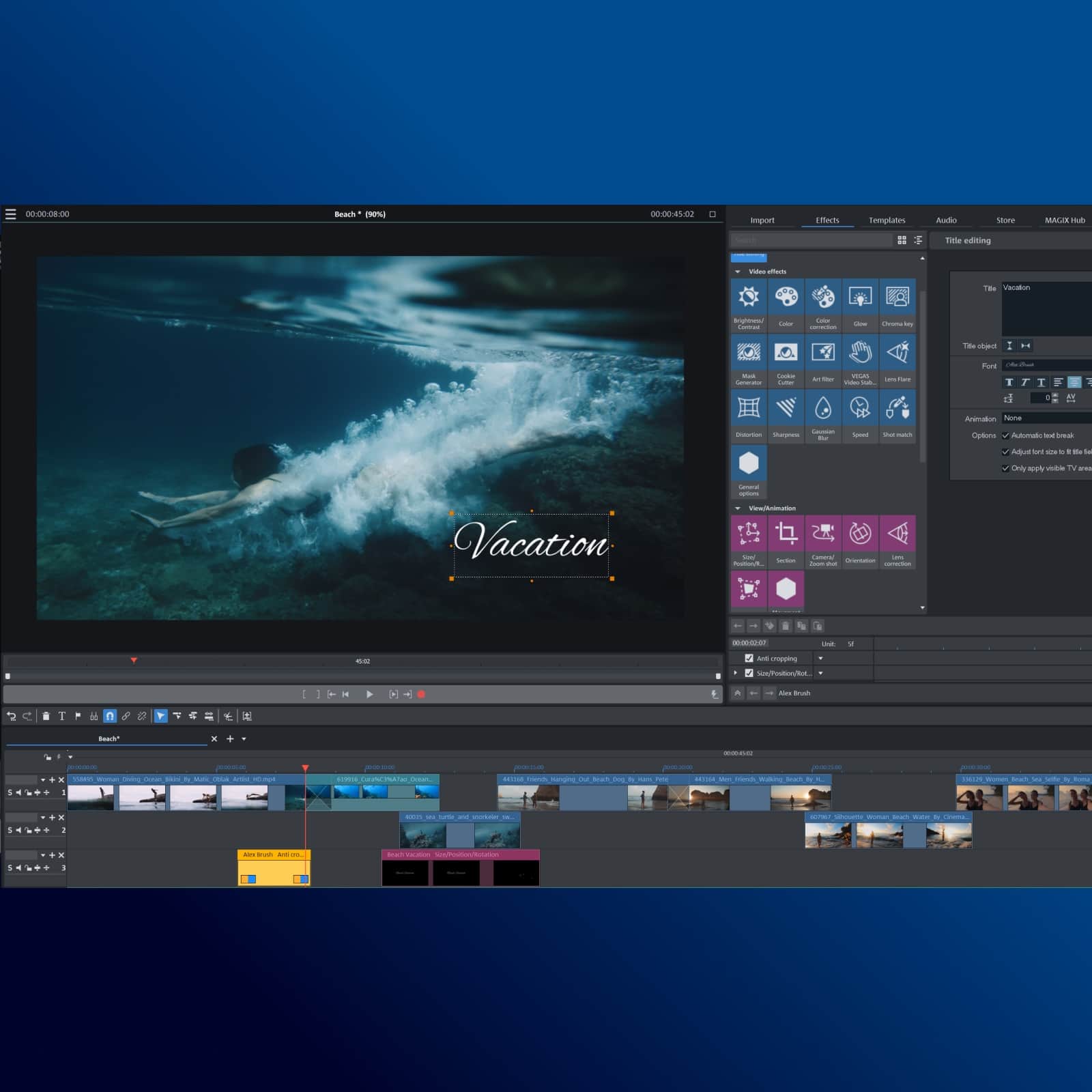Collapse the View/Animation section

(738, 508)
